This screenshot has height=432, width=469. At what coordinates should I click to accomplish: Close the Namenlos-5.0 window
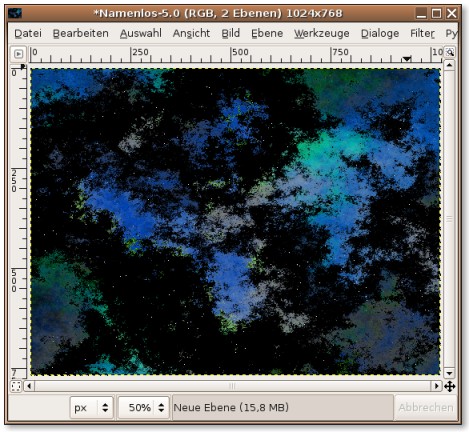pyautogui.click(x=451, y=13)
